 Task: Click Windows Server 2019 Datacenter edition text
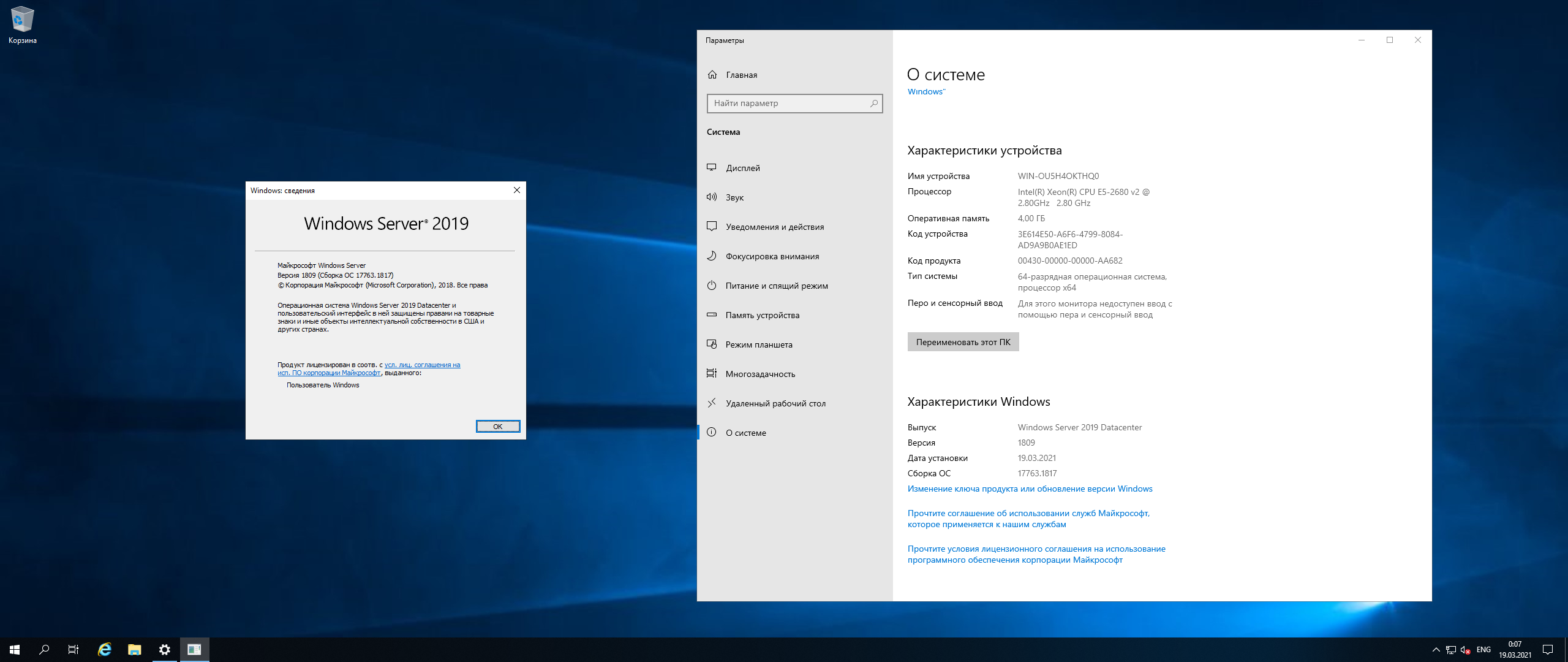pyautogui.click(x=1080, y=427)
